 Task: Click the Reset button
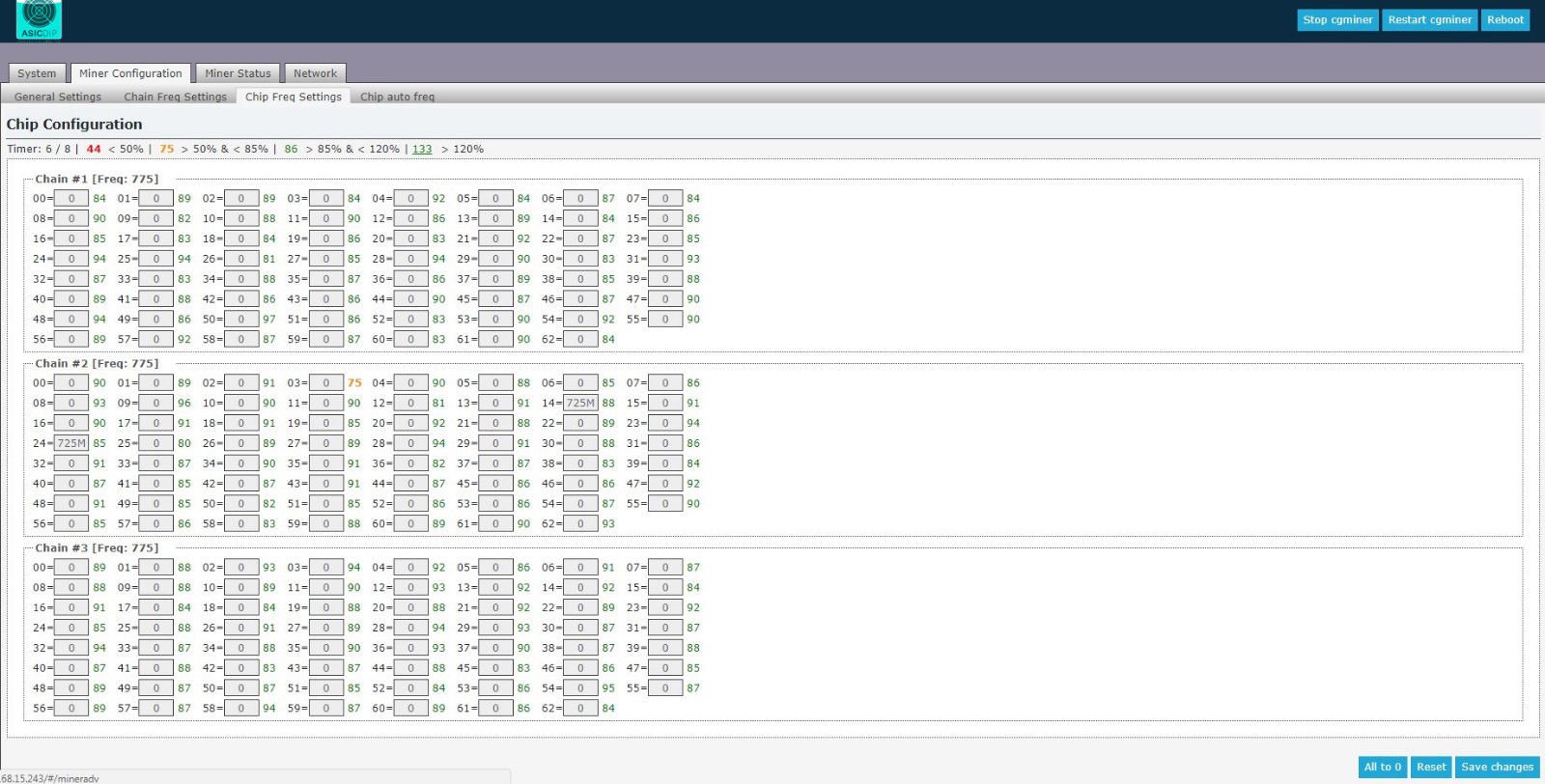(x=1431, y=767)
